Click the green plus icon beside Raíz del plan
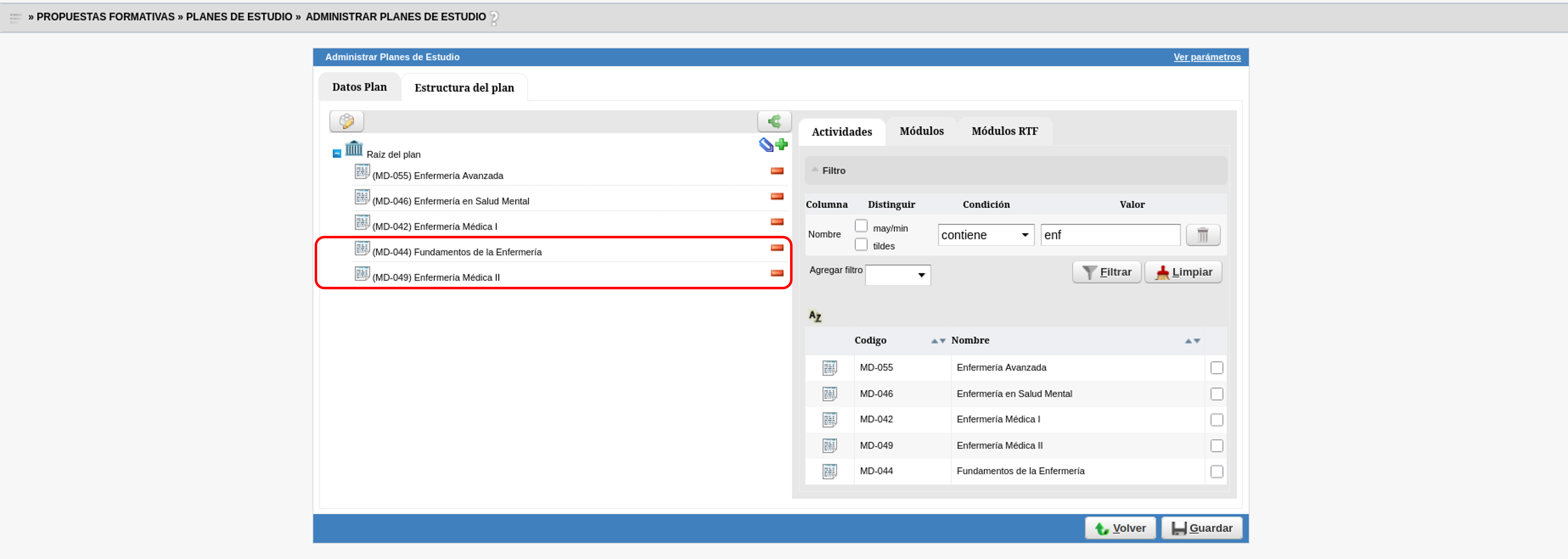This screenshot has height=559, width=1568. (782, 144)
